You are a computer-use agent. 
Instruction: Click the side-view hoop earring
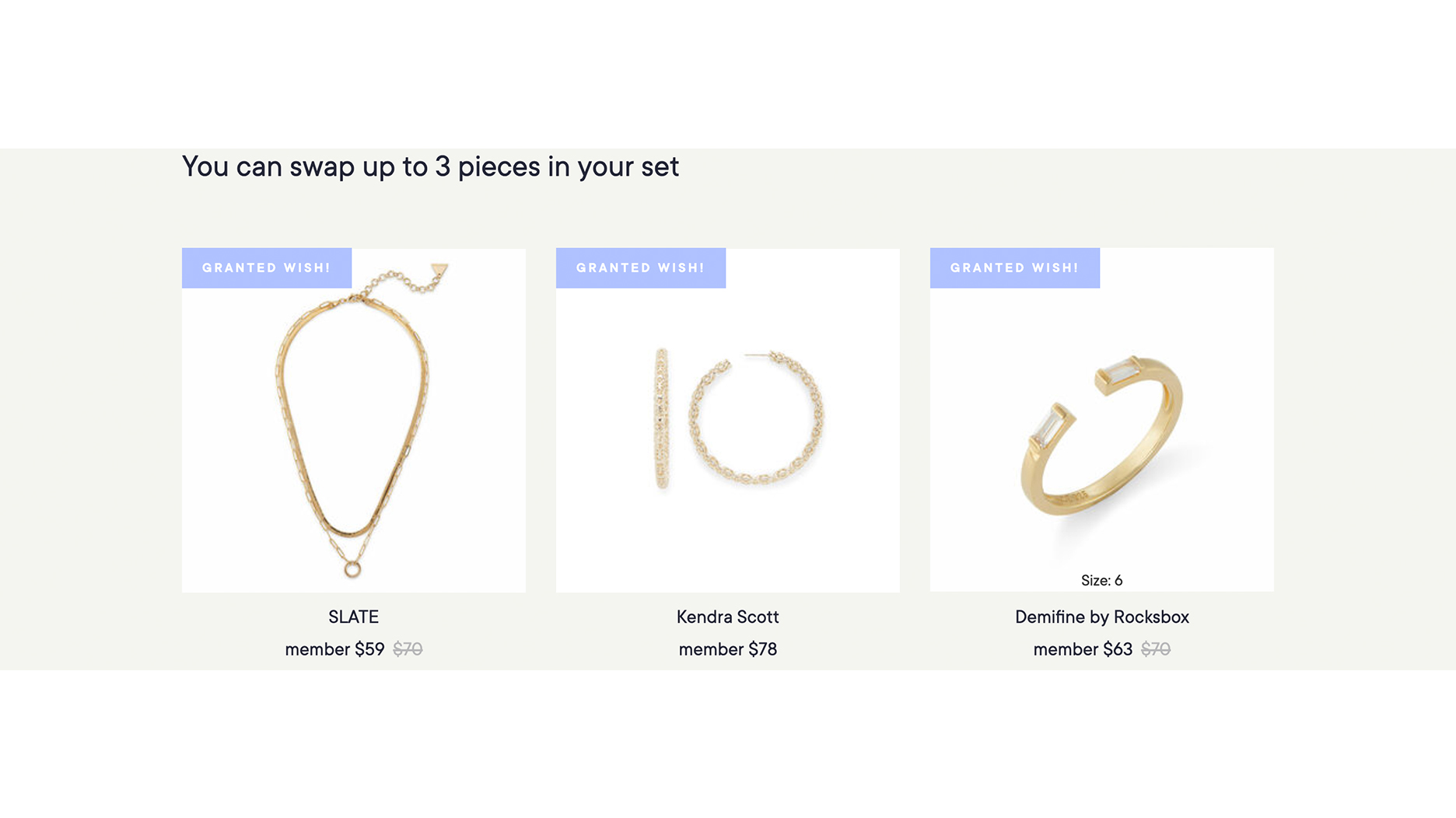point(662,418)
